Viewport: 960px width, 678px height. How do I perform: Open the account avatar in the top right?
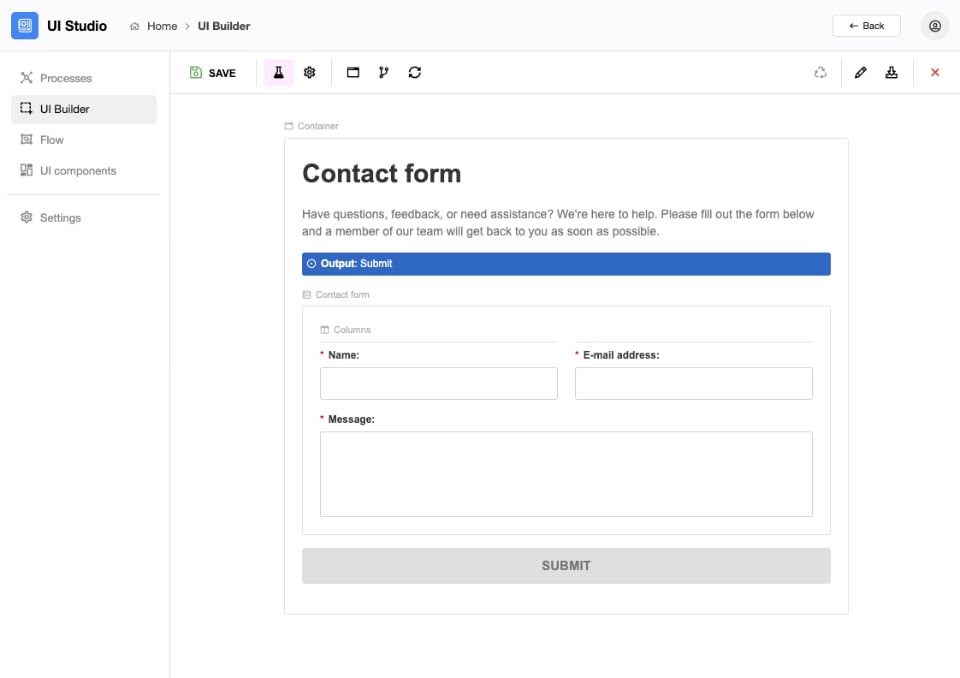point(934,26)
